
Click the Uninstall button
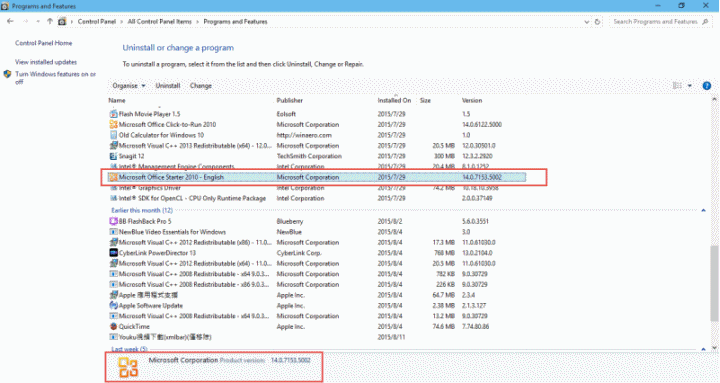tap(168, 86)
